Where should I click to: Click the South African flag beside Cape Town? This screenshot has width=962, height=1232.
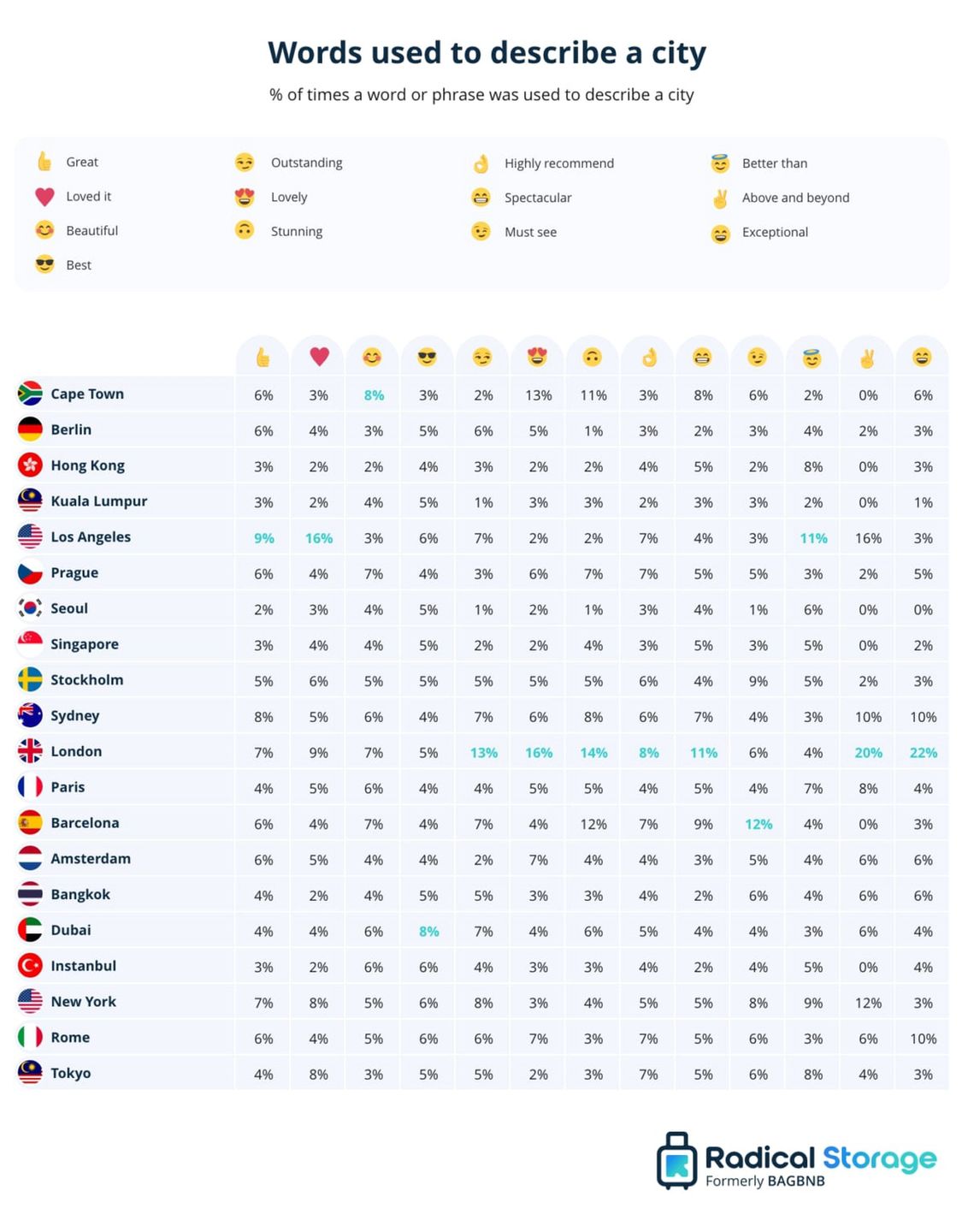pyautogui.click(x=30, y=394)
